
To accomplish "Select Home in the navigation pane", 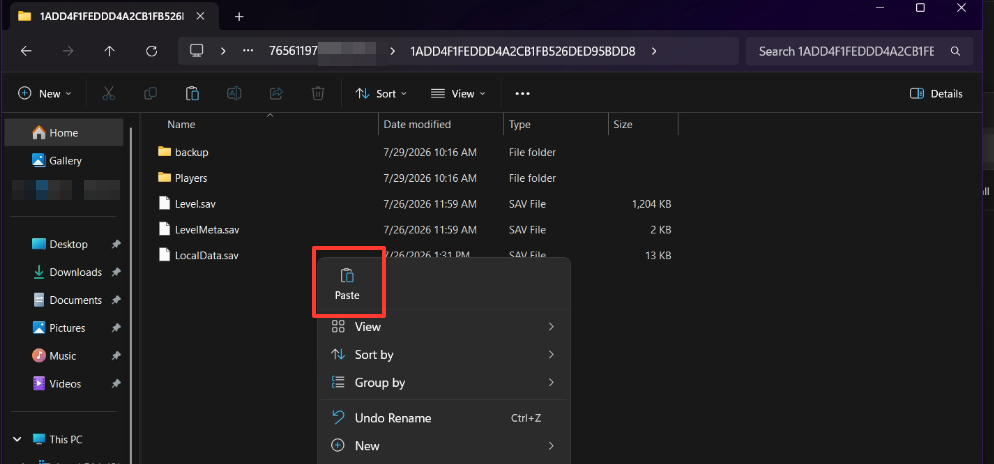I will pyautogui.click(x=64, y=132).
